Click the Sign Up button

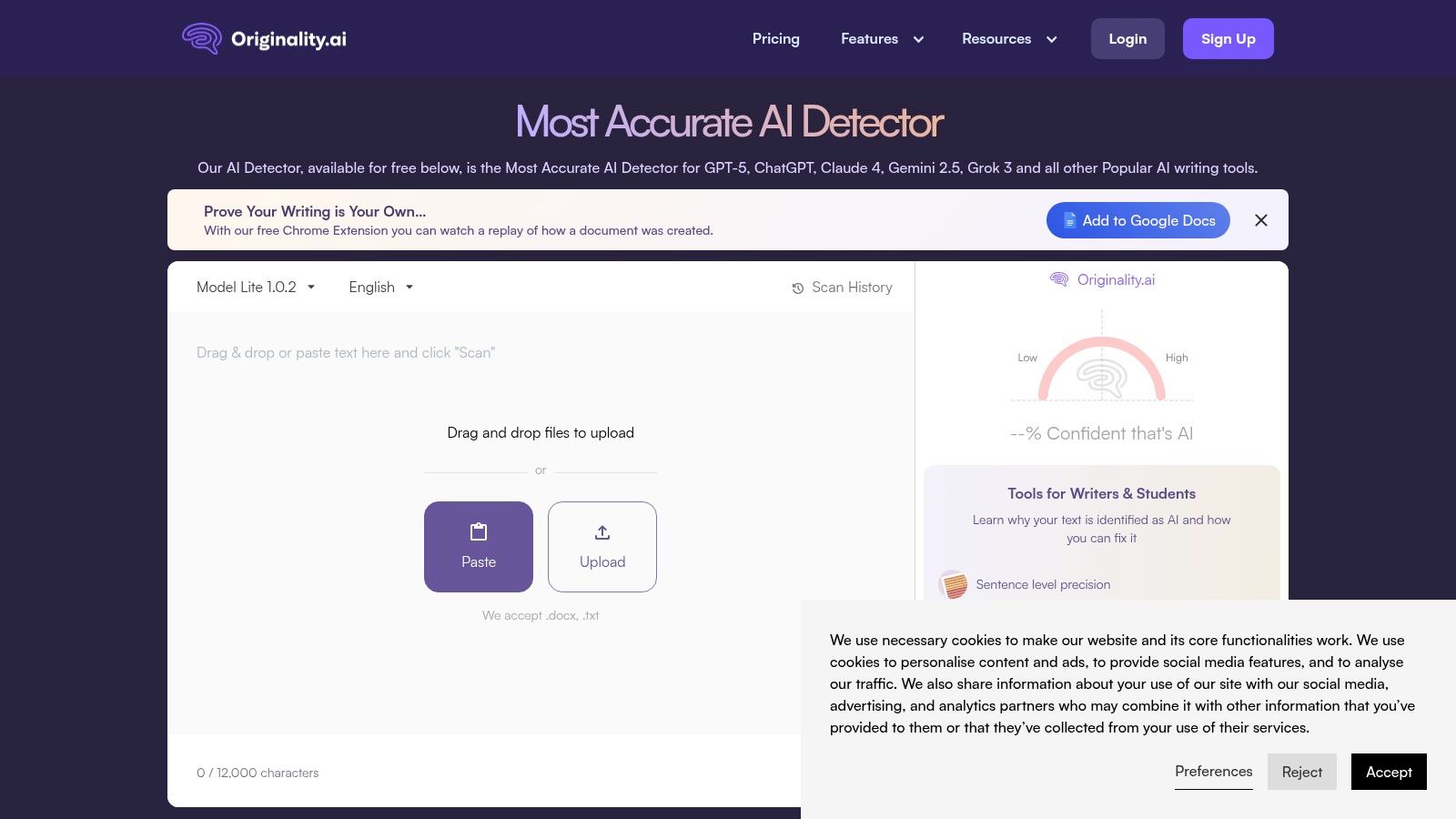tap(1228, 38)
